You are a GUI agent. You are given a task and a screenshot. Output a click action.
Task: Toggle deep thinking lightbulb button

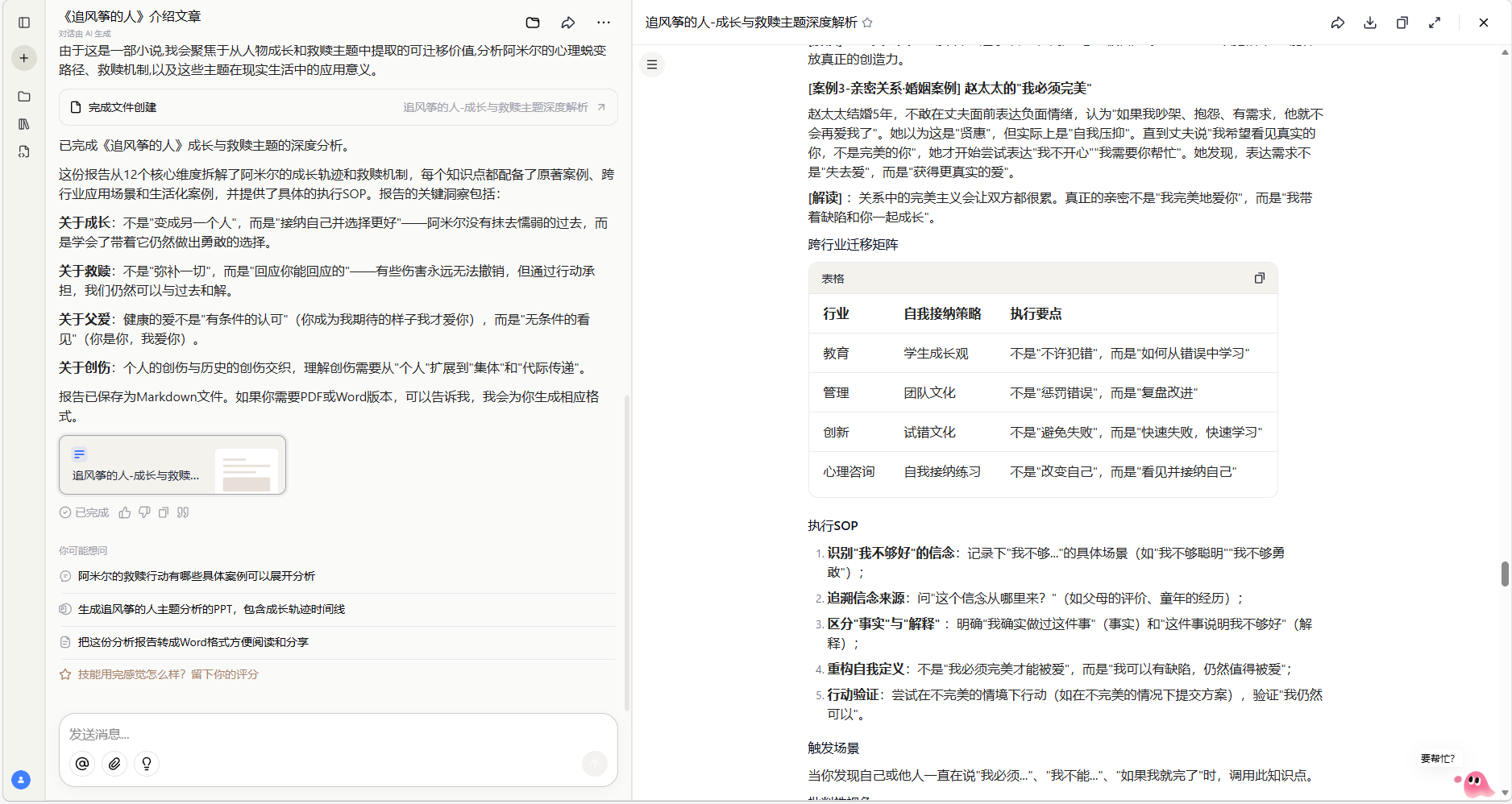[x=147, y=764]
